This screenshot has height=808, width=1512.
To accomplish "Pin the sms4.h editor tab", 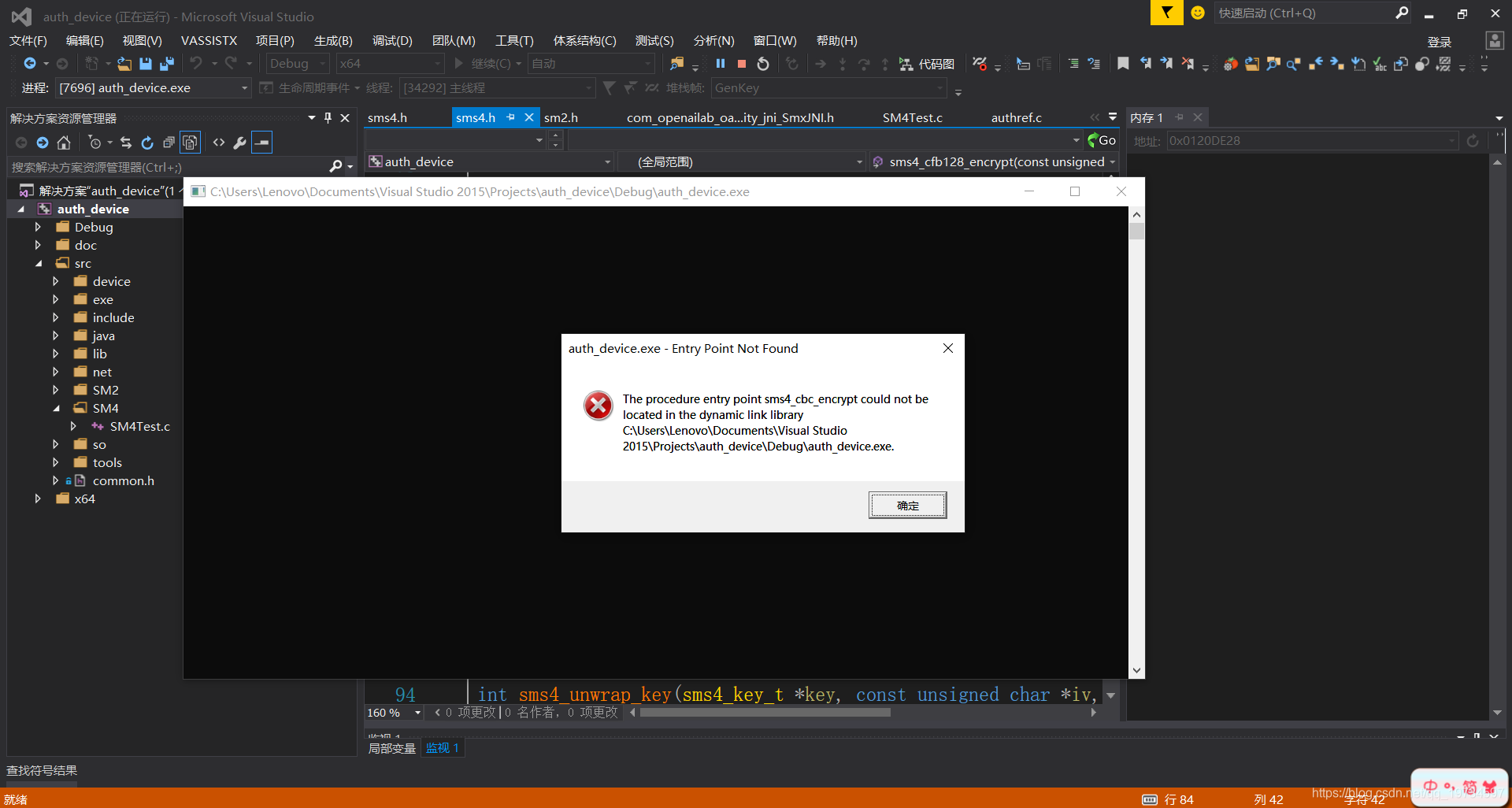I will (x=510, y=117).
